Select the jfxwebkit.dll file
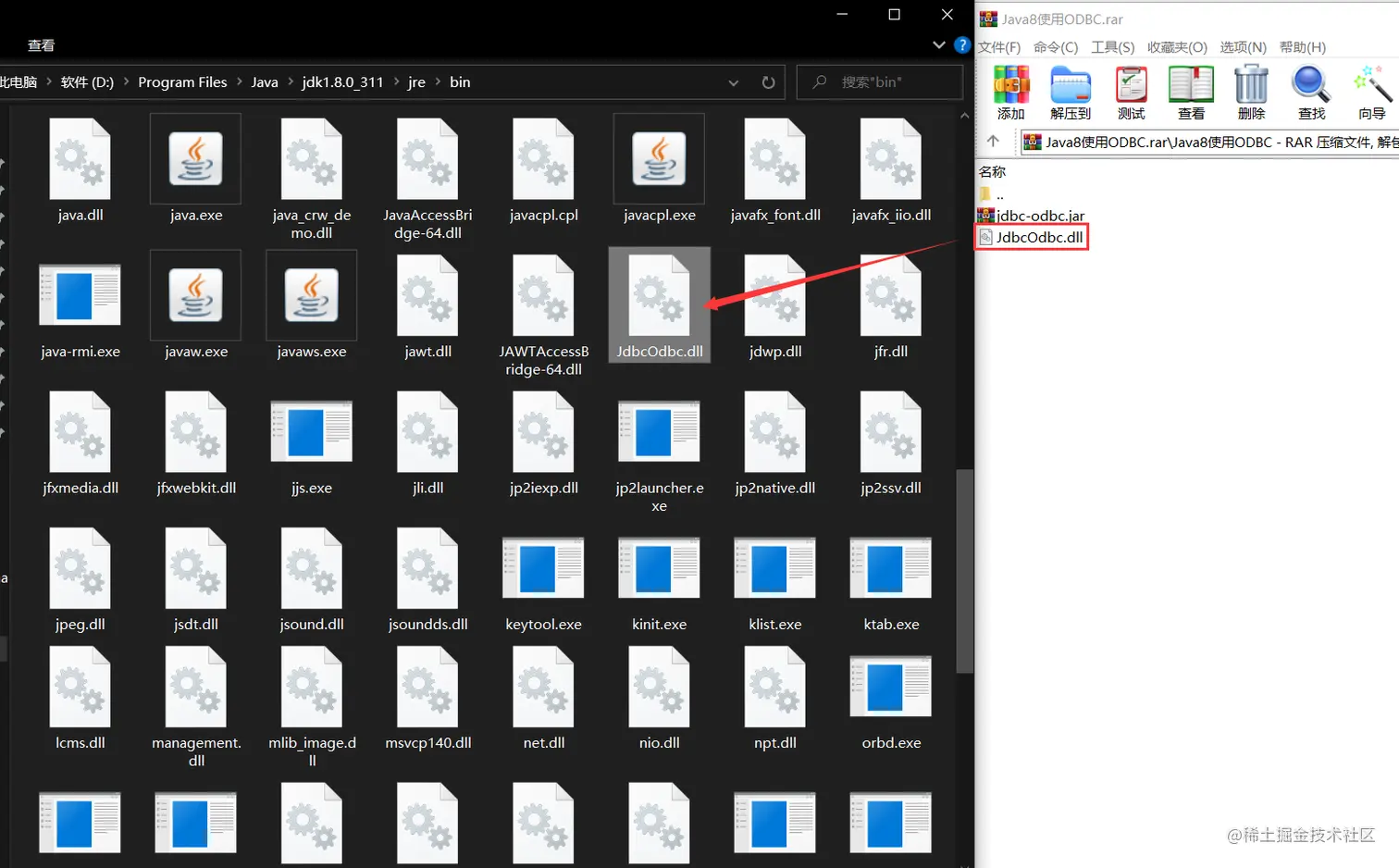This screenshot has width=1399, height=868. [x=196, y=444]
